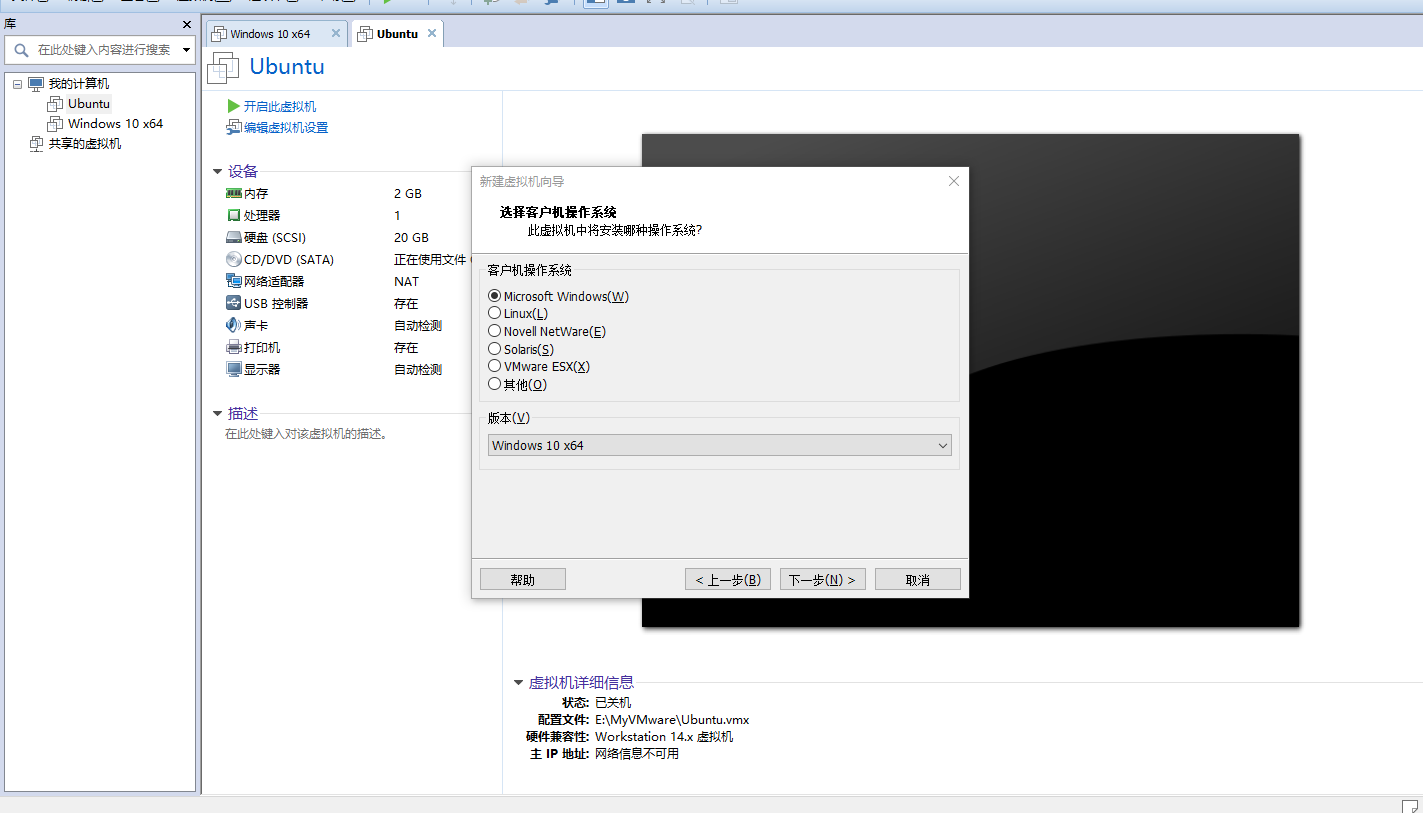Click the 描述 text field placeholder

coord(306,434)
